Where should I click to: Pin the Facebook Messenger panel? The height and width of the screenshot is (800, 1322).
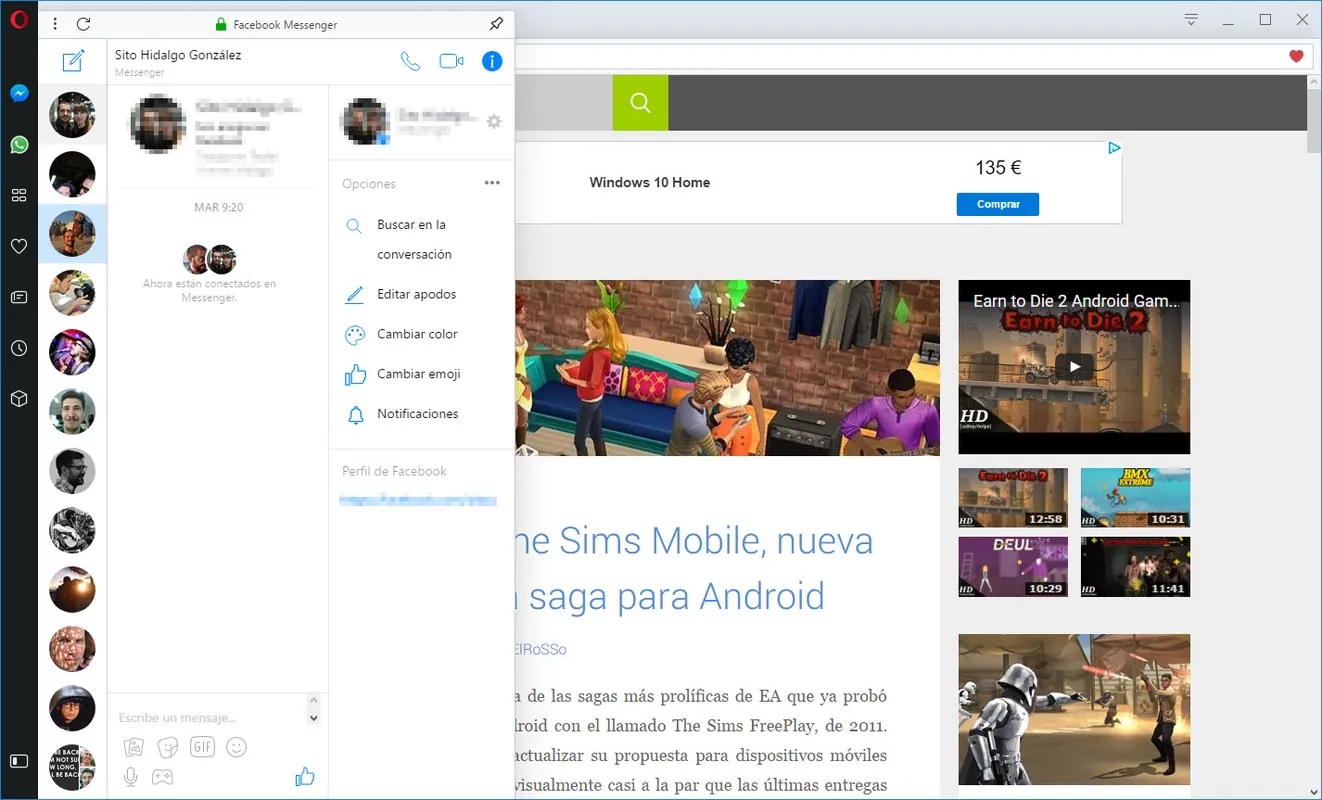(x=497, y=24)
